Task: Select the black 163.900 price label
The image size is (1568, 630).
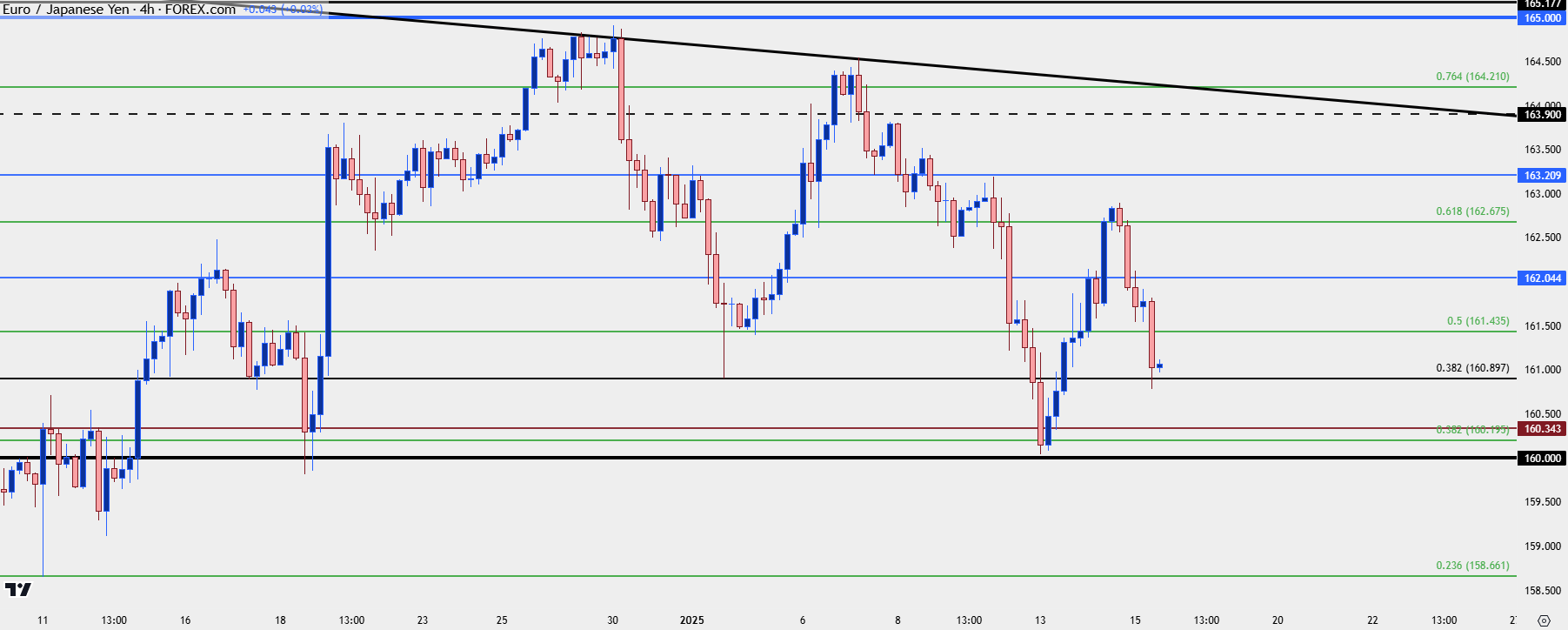Action: (1543, 114)
